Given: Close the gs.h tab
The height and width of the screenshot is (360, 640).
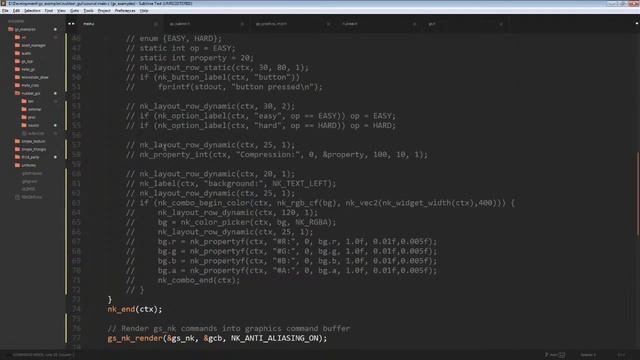Looking at the screenshot, I should 501,24.
